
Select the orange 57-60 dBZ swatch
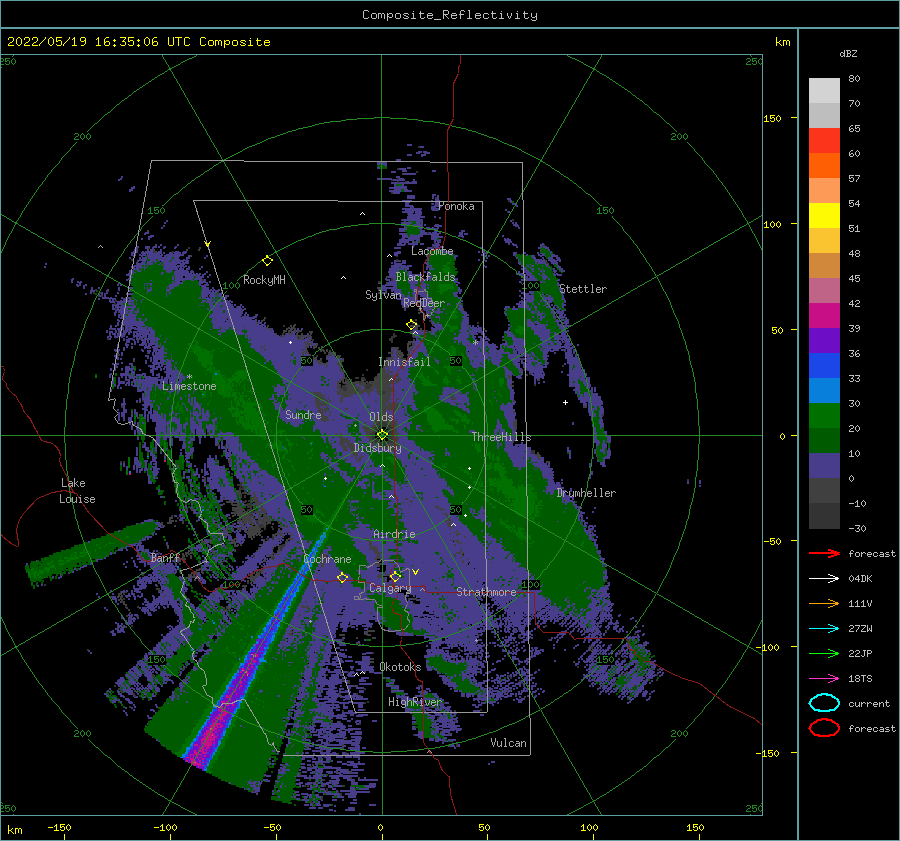pos(824,165)
